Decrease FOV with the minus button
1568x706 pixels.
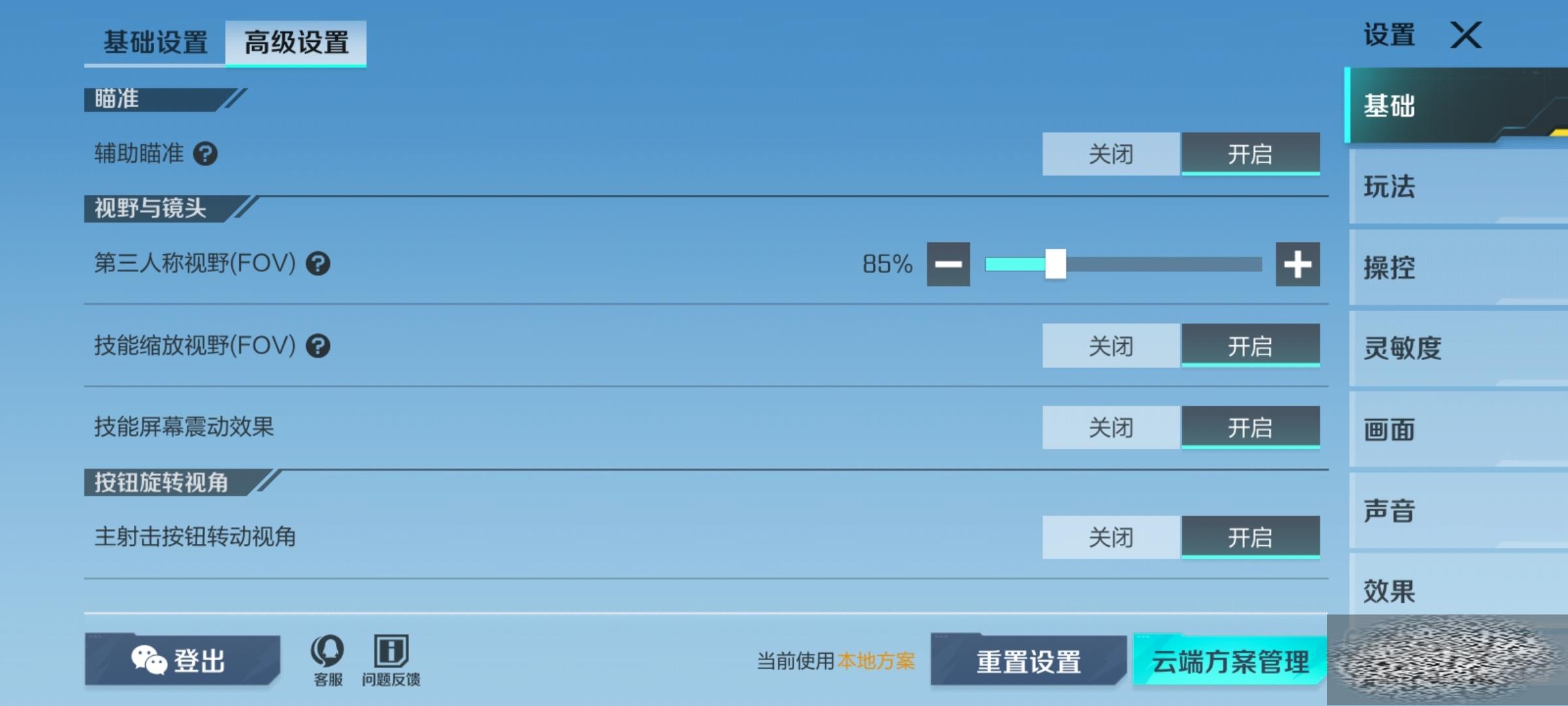[x=948, y=264]
